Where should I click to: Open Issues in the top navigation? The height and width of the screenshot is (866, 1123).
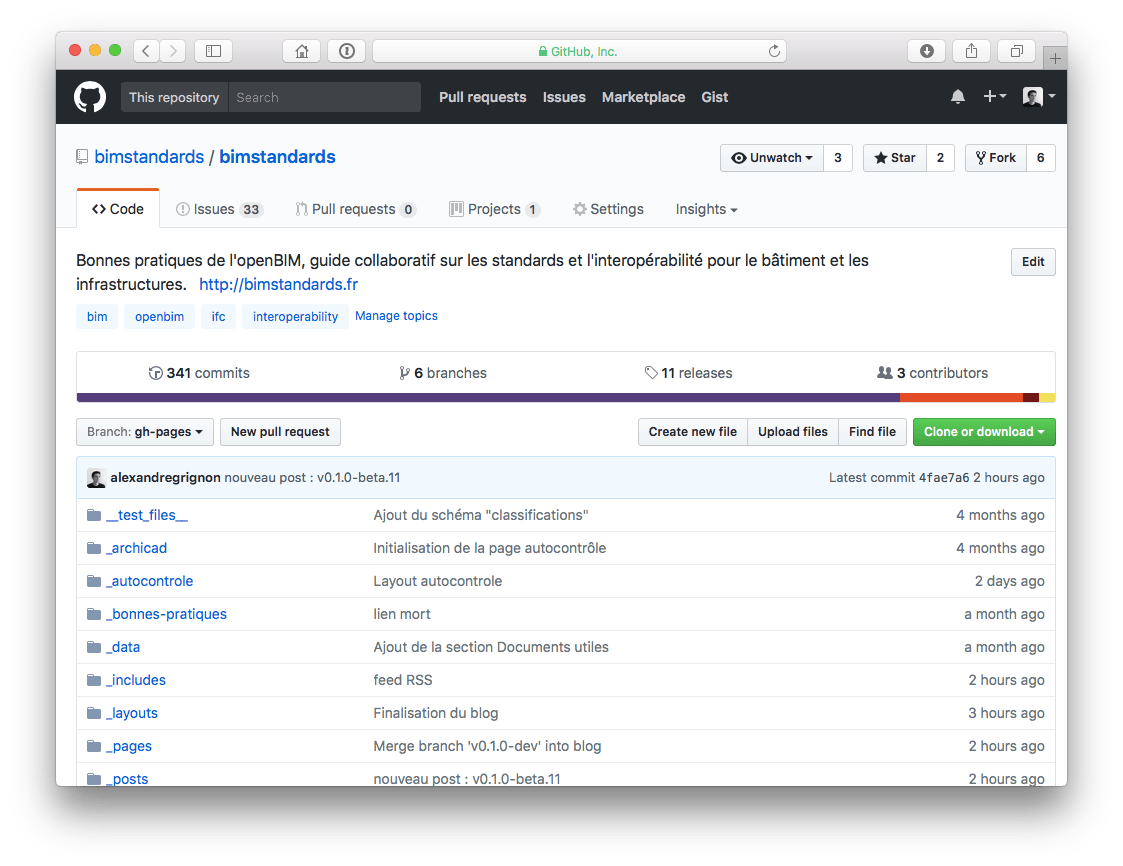[x=564, y=97]
